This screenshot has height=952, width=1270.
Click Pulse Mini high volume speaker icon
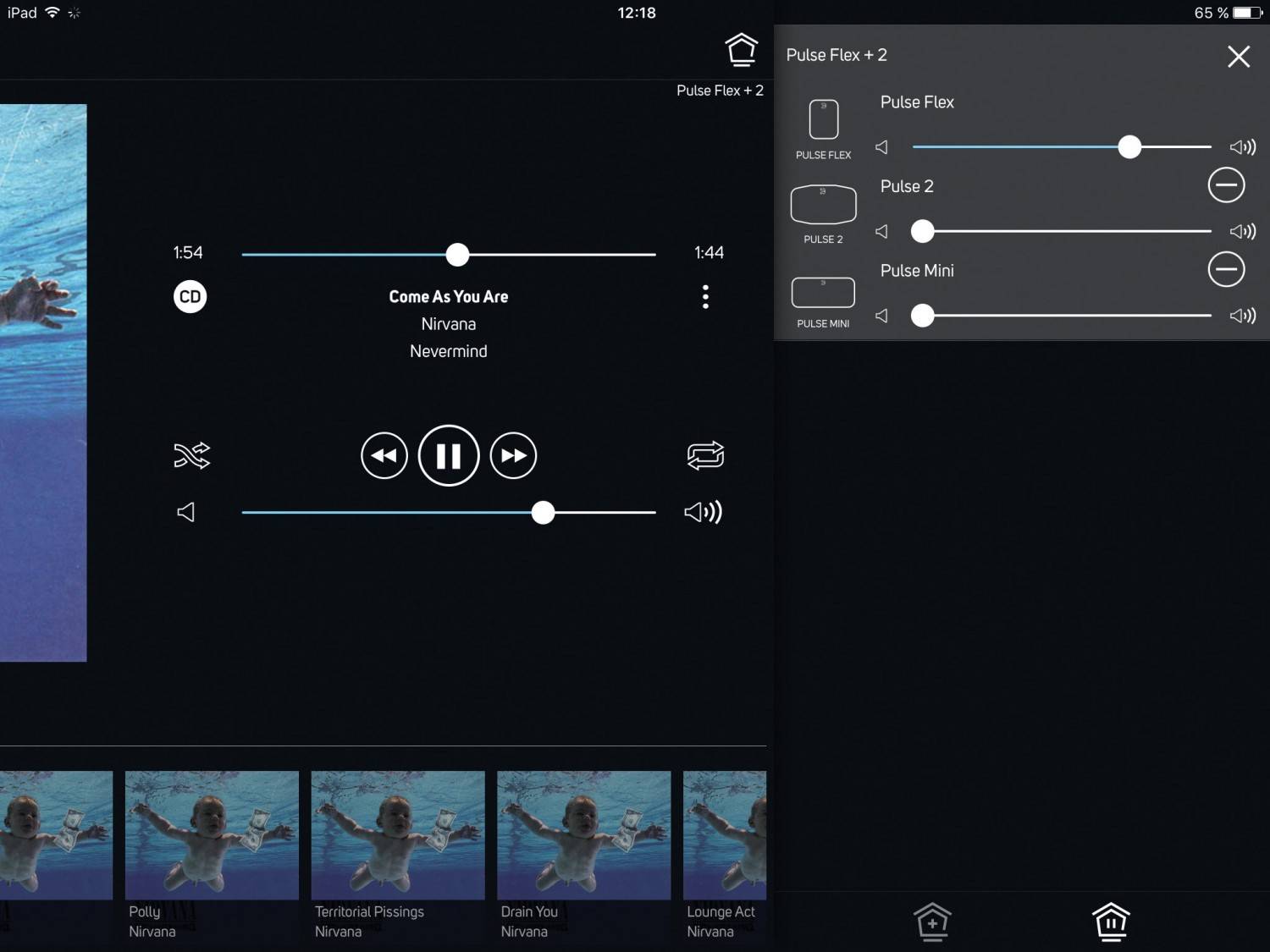pyautogui.click(x=1243, y=316)
